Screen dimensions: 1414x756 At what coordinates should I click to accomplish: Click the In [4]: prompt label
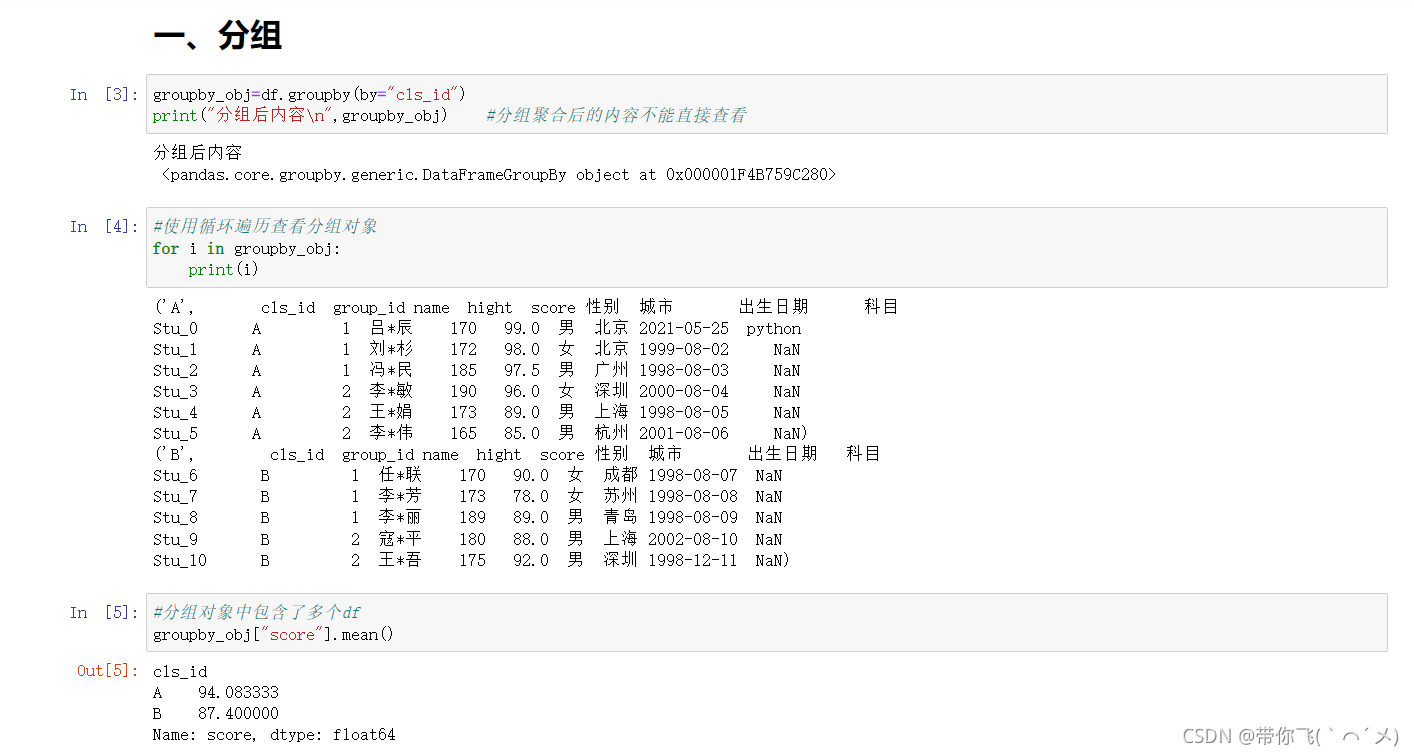coord(104,227)
